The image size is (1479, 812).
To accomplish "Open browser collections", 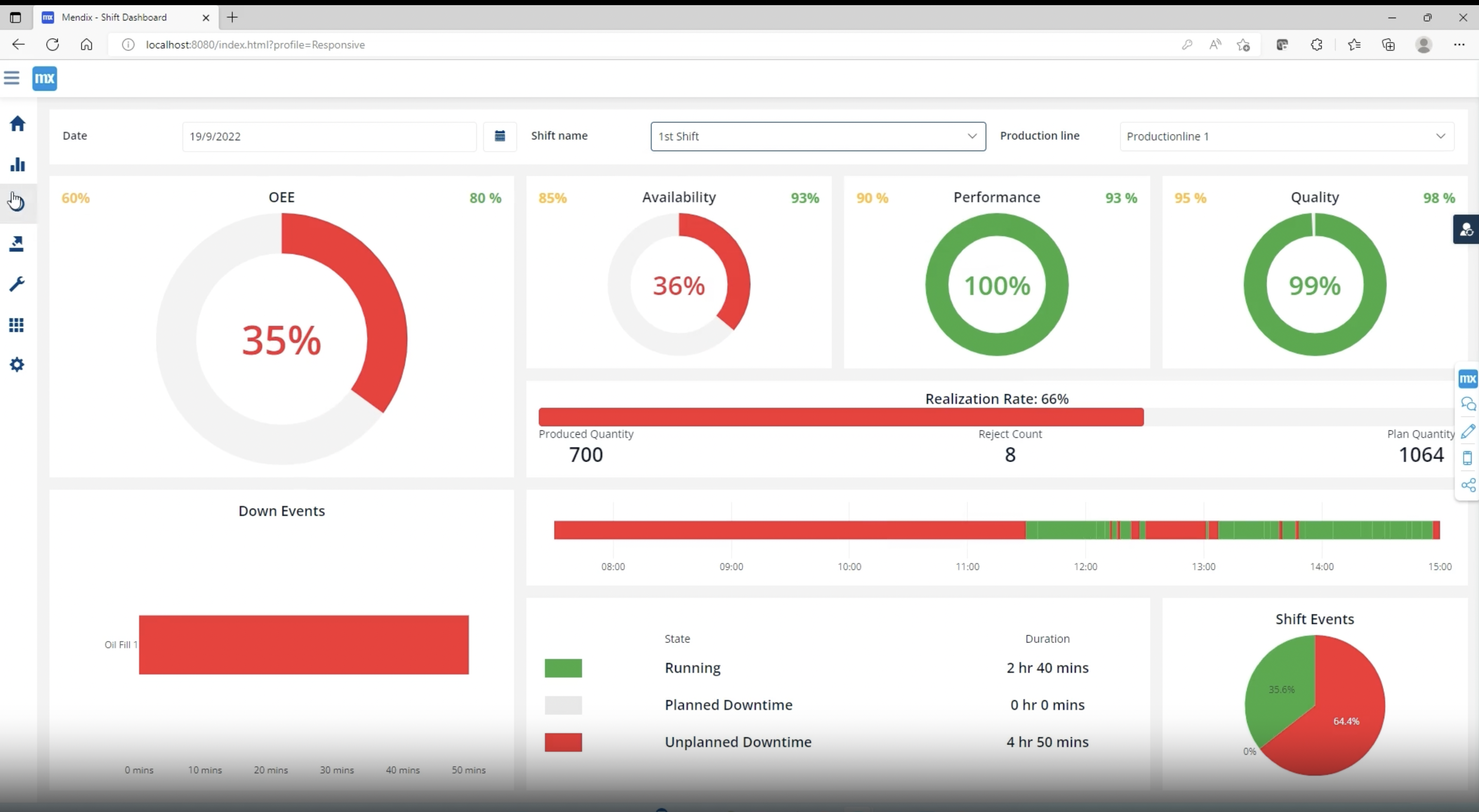I will click(1388, 44).
